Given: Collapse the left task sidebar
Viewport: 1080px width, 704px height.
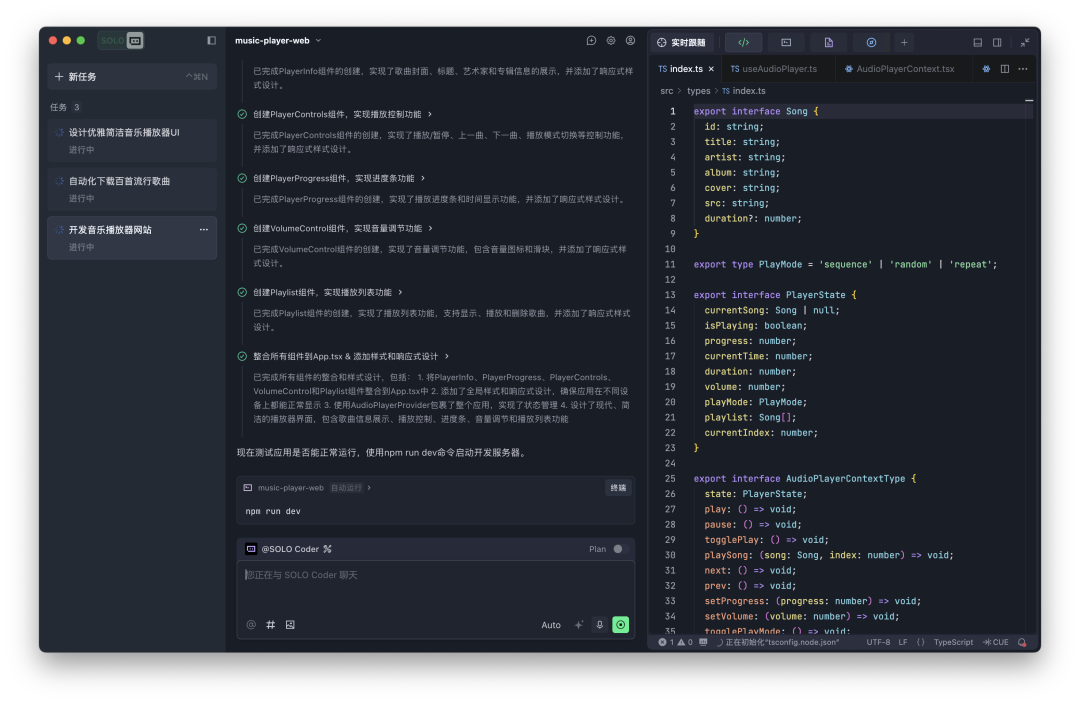Looking at the screenshot, I should coord(211,41).
